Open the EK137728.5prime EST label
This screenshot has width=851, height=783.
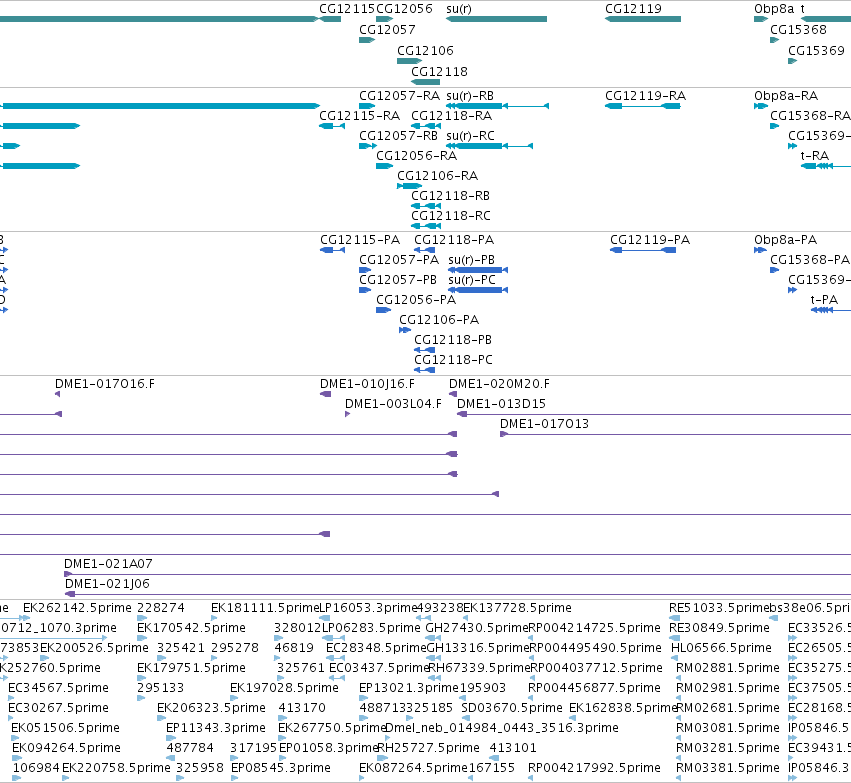click(517, 608)
